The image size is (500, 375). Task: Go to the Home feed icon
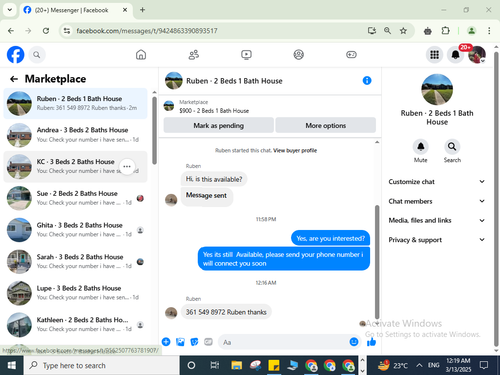[141, 54]
